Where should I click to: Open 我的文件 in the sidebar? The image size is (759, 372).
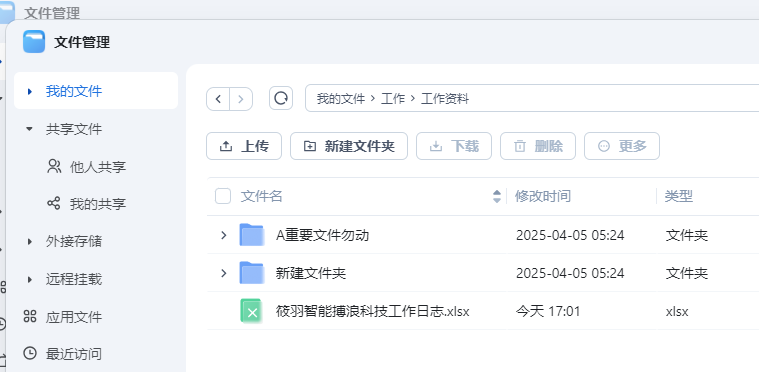(96, 90)
